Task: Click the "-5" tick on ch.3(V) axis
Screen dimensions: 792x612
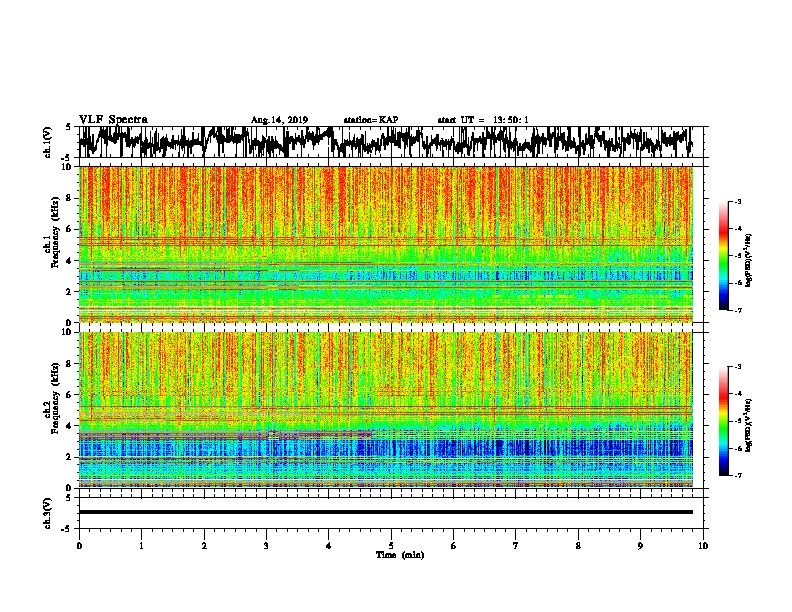Action: 68,529
